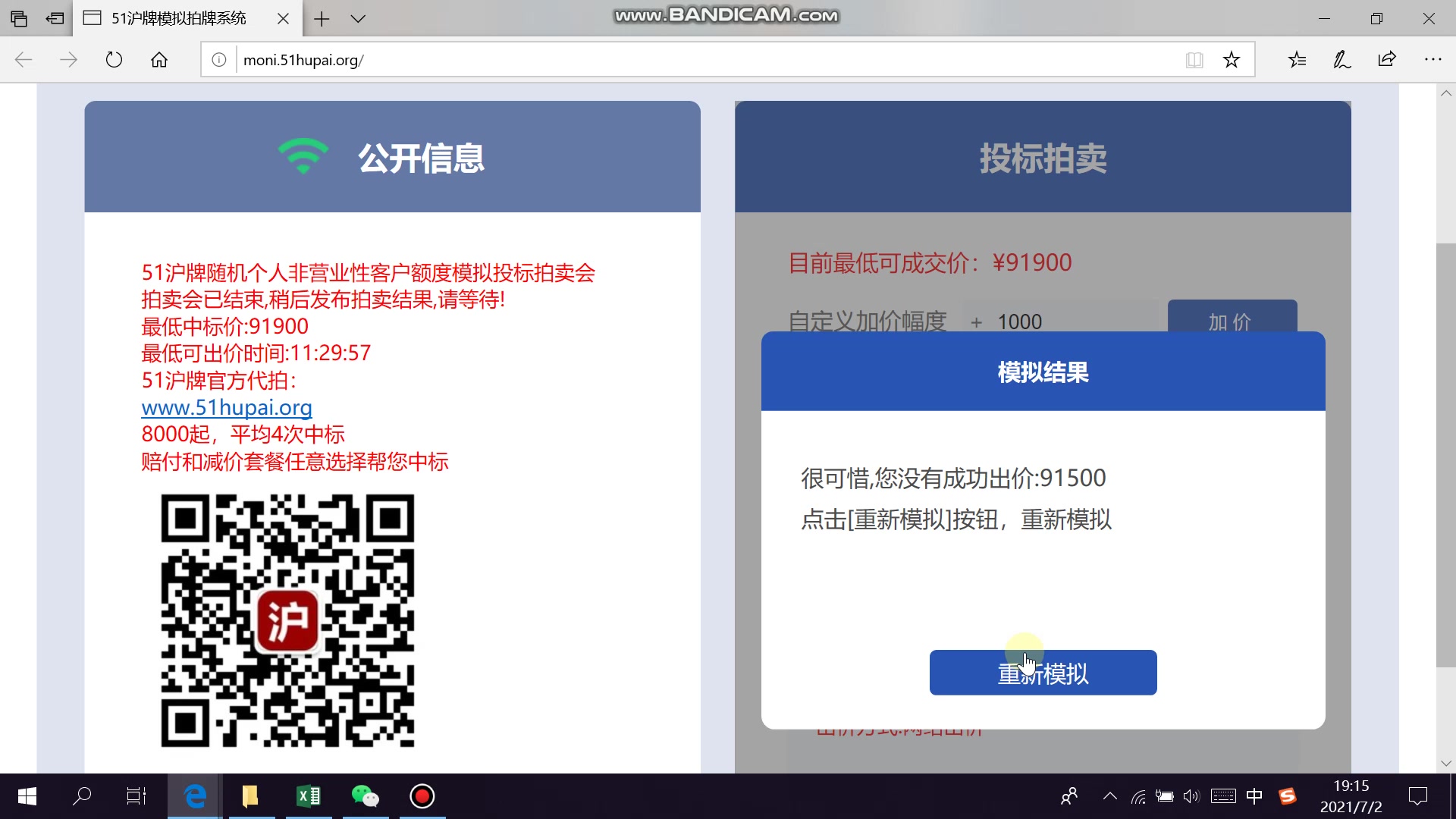Open the Windows Start menu
The height and width of the screenshot is (819, 1456).
(x=27, y=796)
